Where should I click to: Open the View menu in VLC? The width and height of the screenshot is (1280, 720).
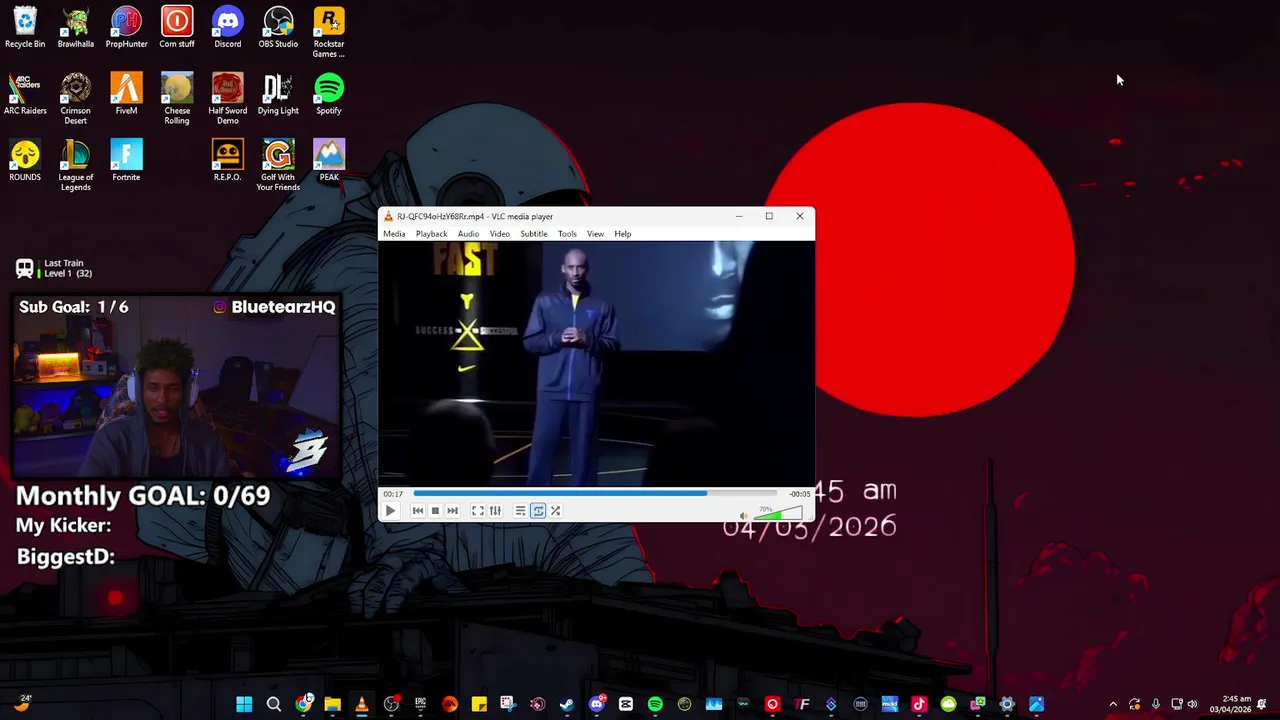coord(595,234)
